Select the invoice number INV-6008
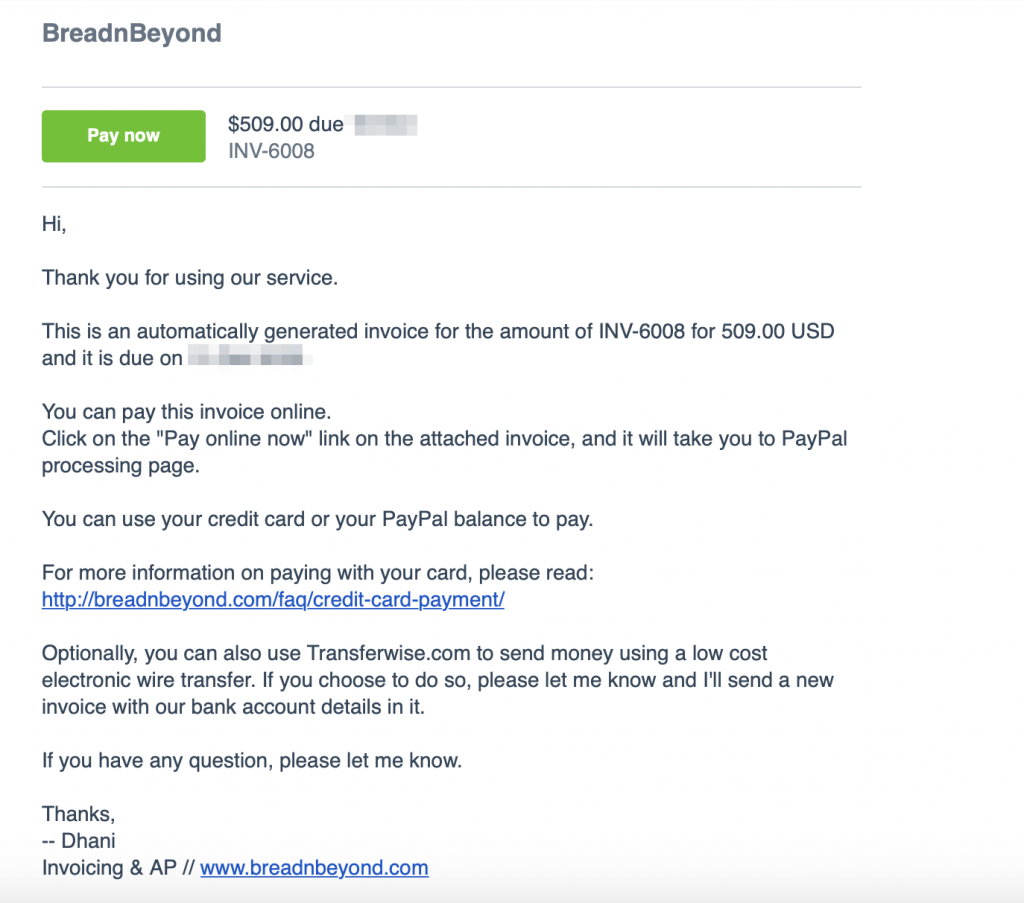 273,150
